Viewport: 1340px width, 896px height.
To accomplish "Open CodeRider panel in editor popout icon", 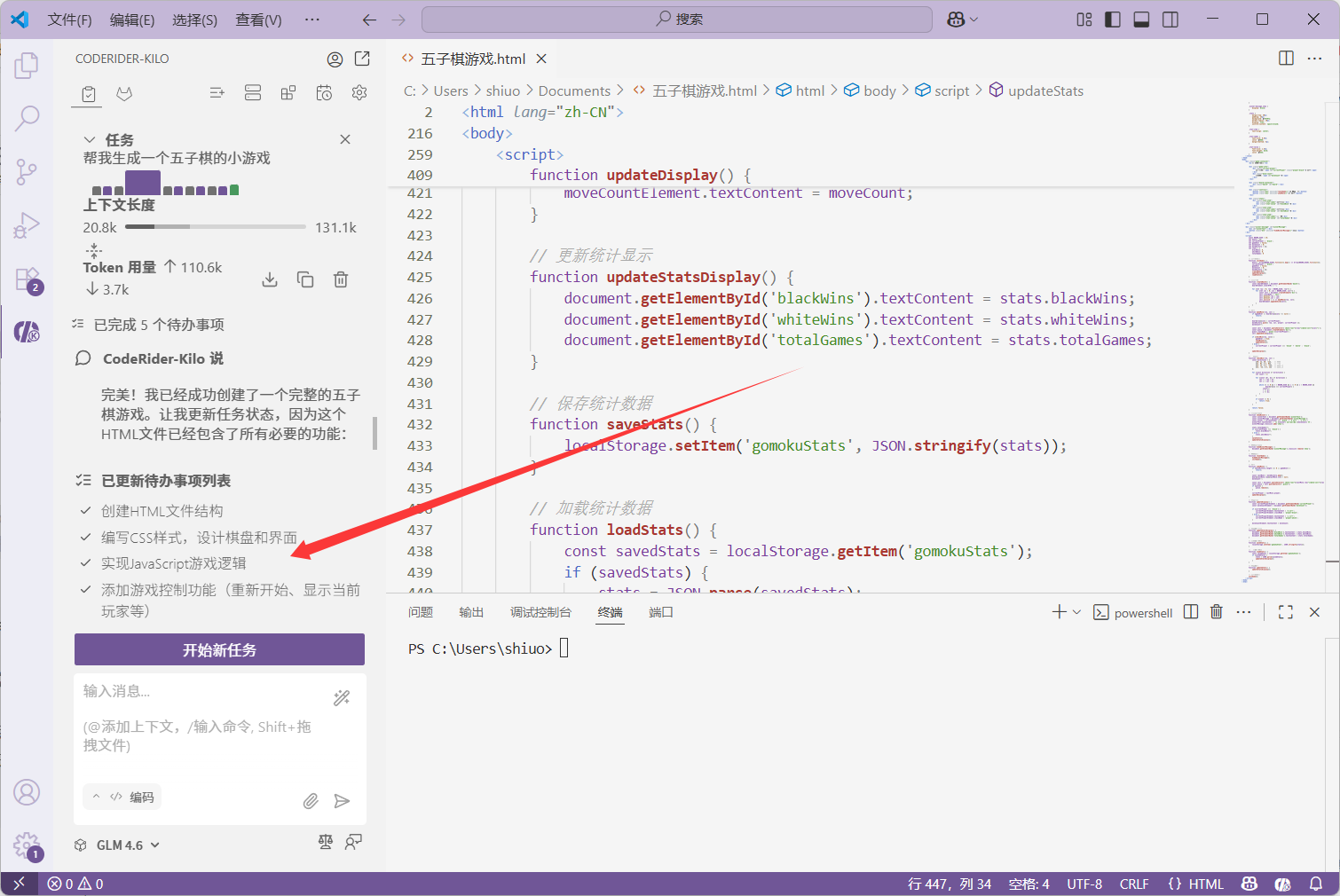I will pyautogui.click(x=362, y=59).
